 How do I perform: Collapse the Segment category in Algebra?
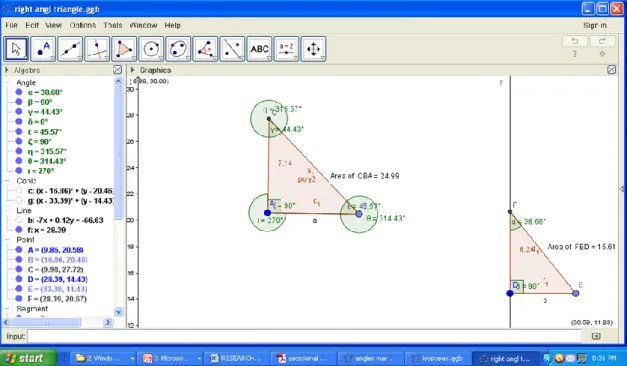tap(8, 309)
